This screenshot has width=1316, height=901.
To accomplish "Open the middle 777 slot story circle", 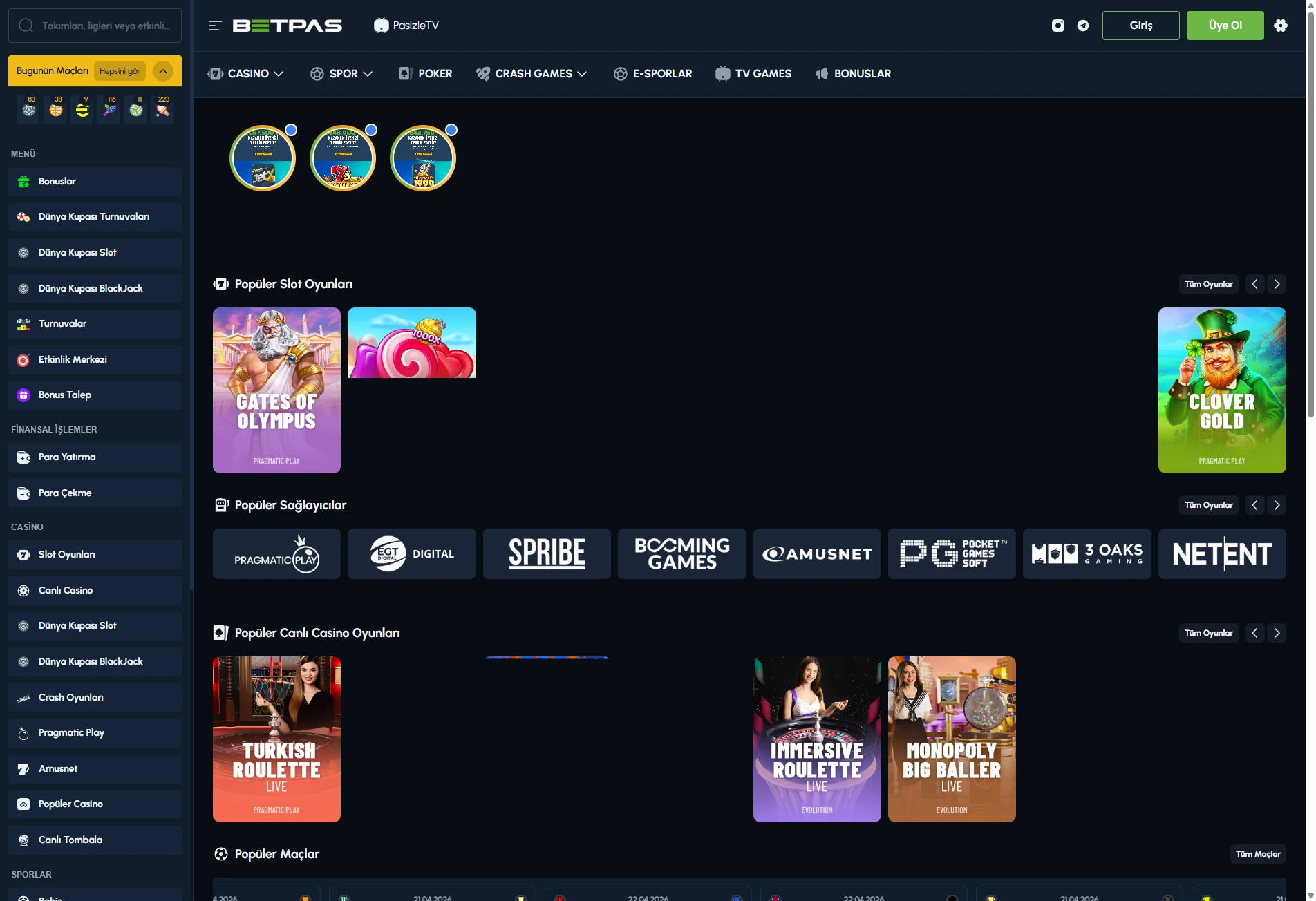I will click(343, 158).
